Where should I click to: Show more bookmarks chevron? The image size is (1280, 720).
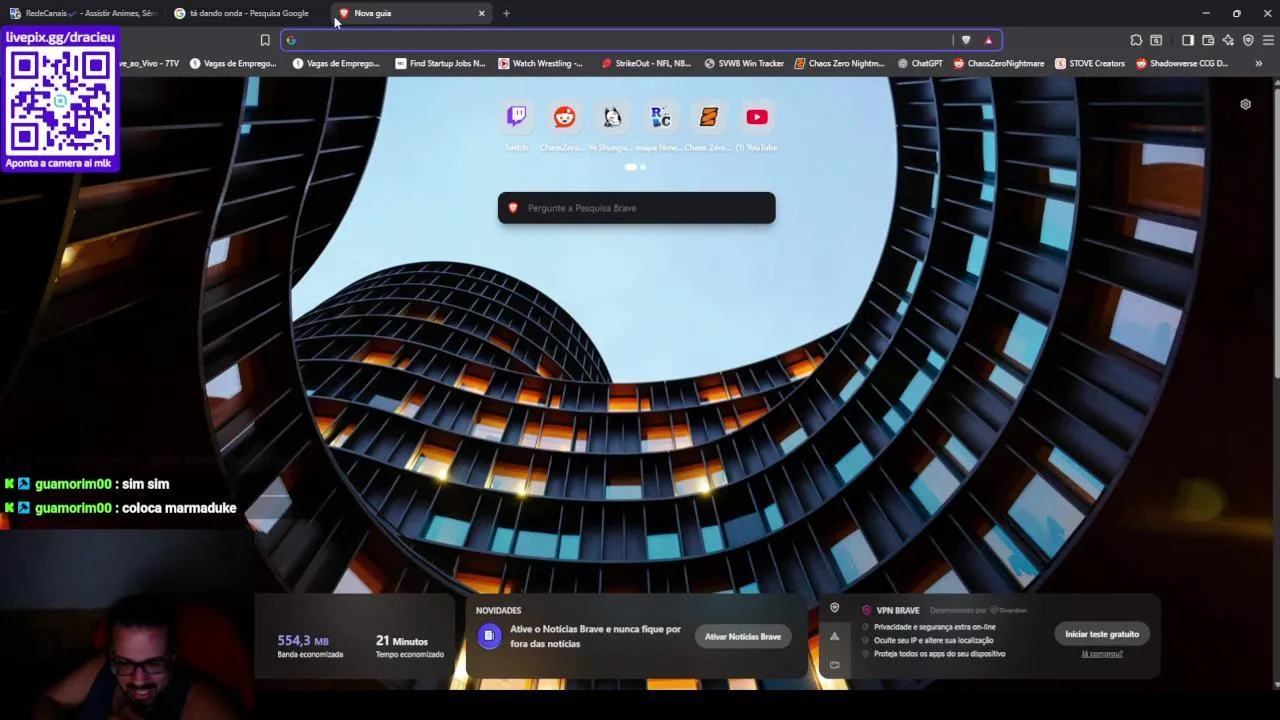(1258, 63)
